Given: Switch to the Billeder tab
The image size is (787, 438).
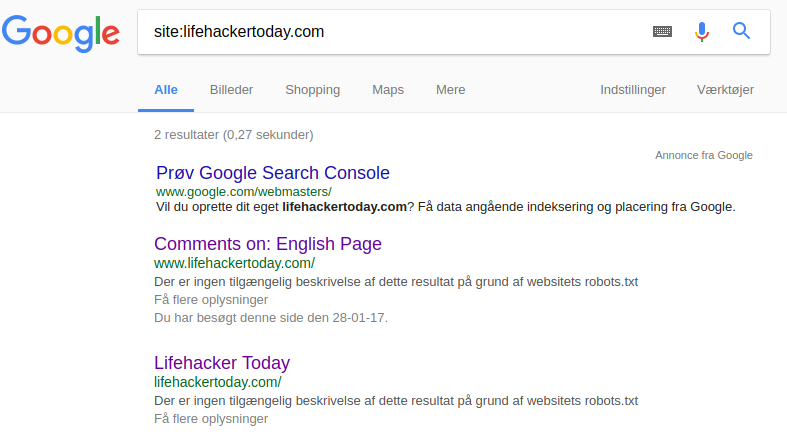Looking at the screenshot, I should (231, 90).
